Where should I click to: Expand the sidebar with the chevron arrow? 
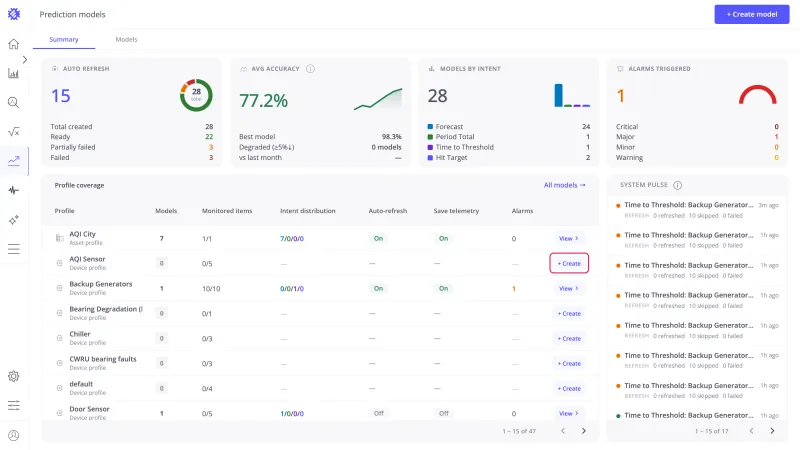[24, 60]
